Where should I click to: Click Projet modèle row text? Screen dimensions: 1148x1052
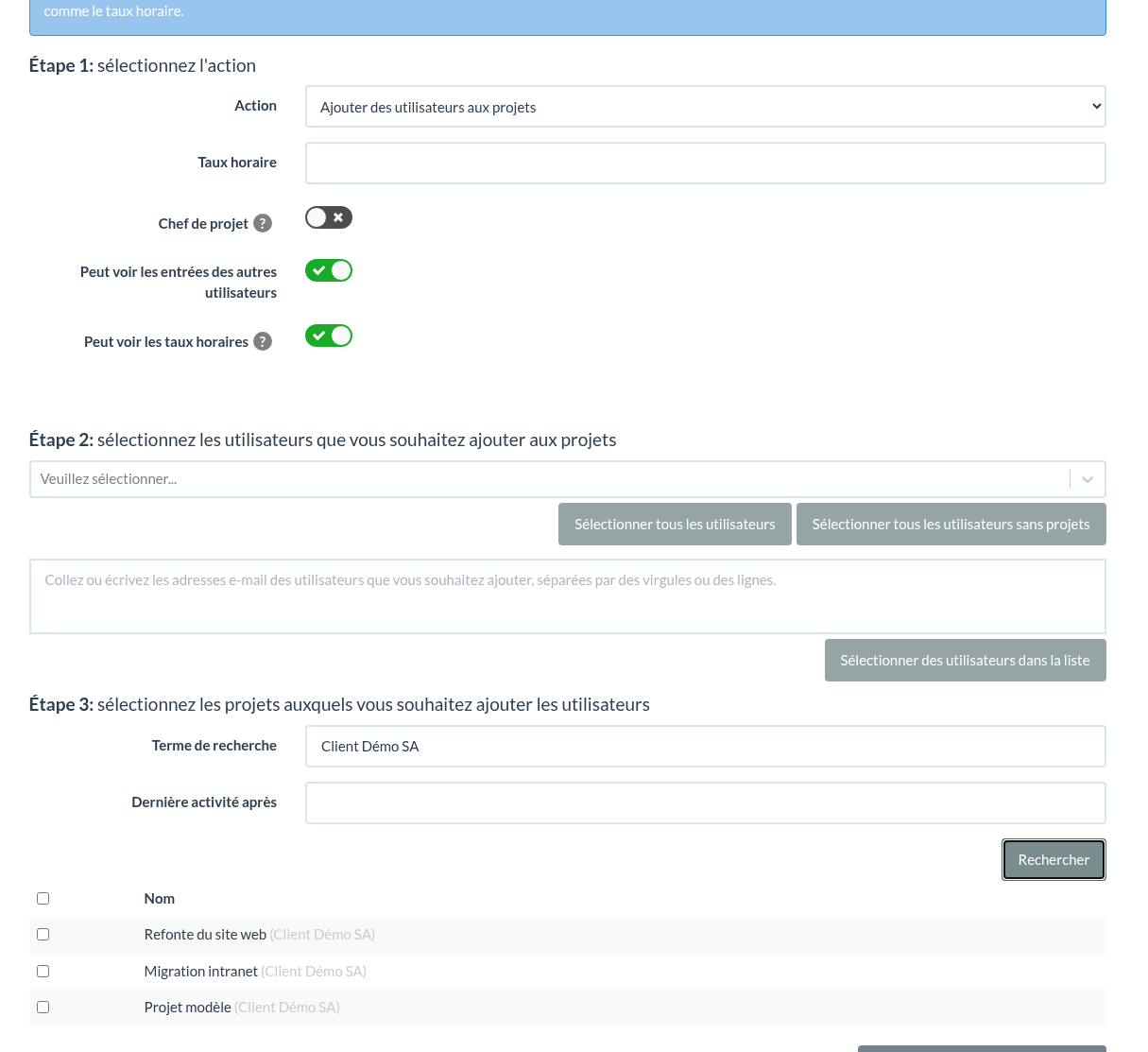tap(187, 1007)
